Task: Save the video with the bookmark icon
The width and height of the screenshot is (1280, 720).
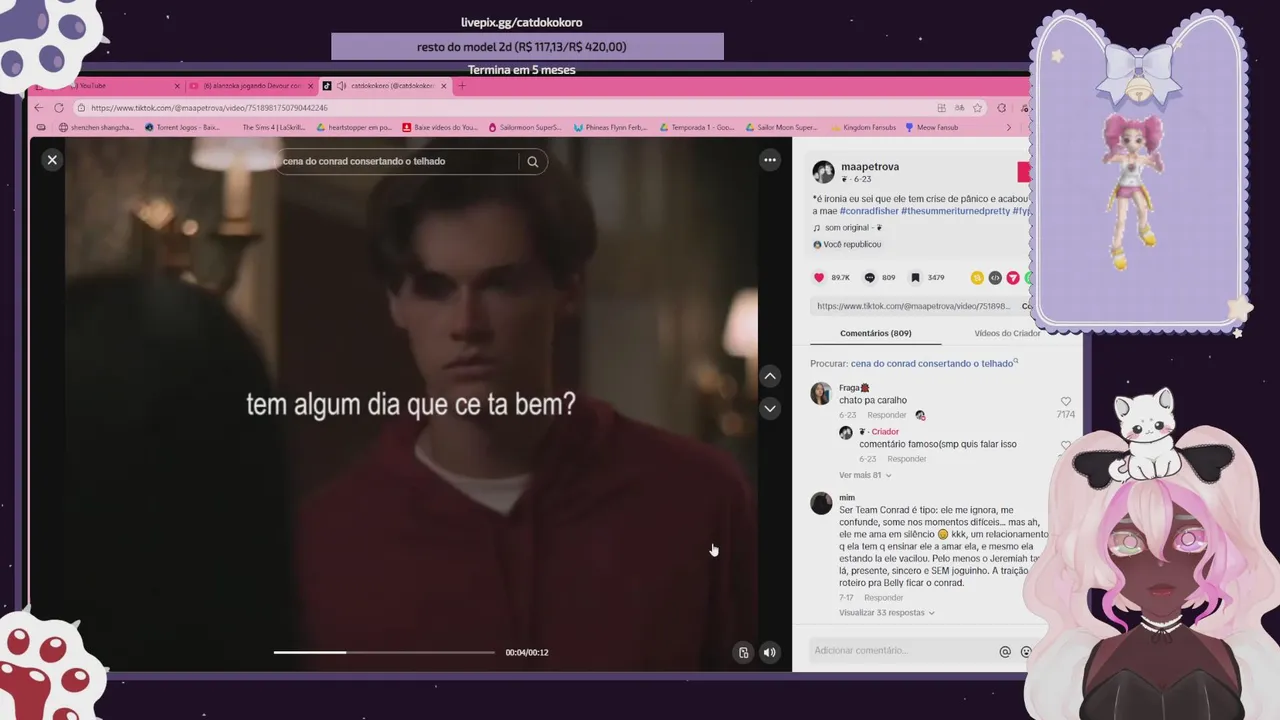Action: coord(915,277)
